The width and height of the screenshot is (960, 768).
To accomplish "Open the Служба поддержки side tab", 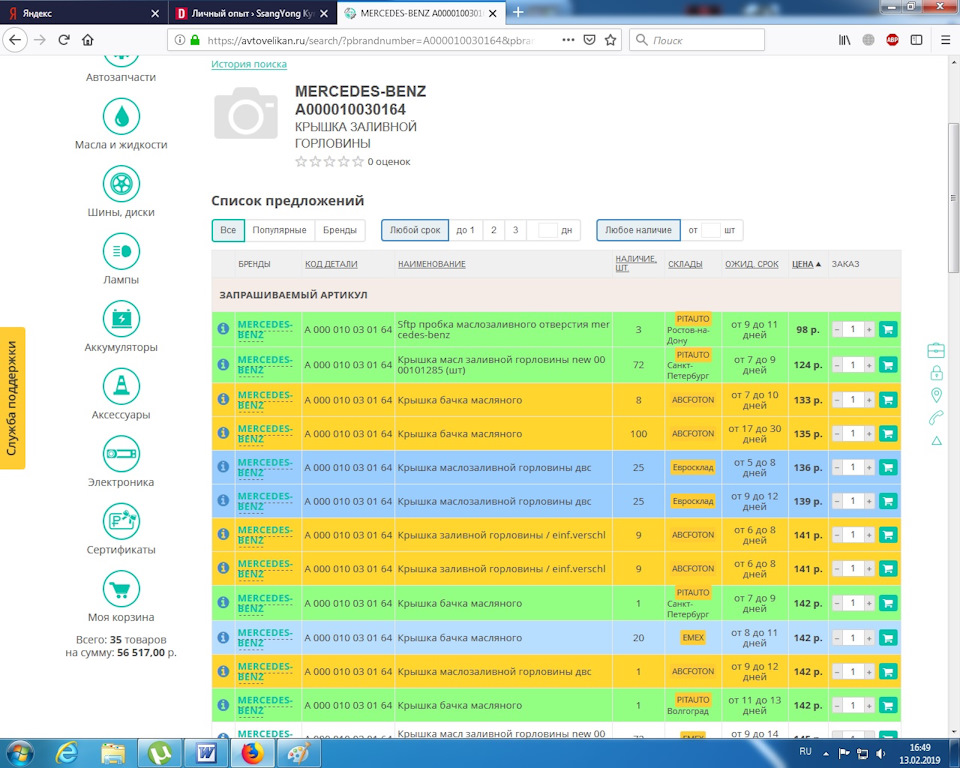I will 12,398.
